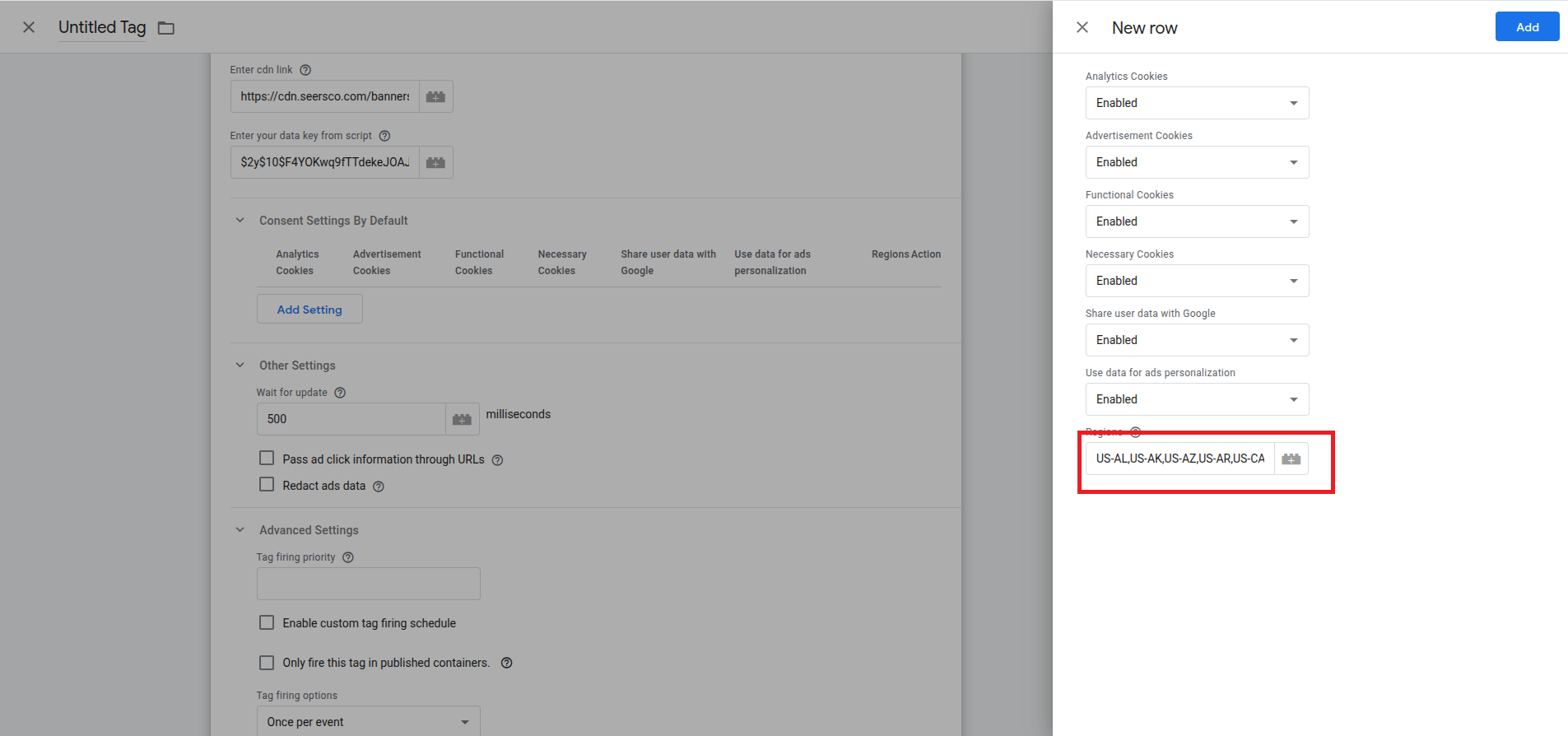Collapse the Advanced Settings section
Screen dimensions: 1568x736
click(240, 530)
